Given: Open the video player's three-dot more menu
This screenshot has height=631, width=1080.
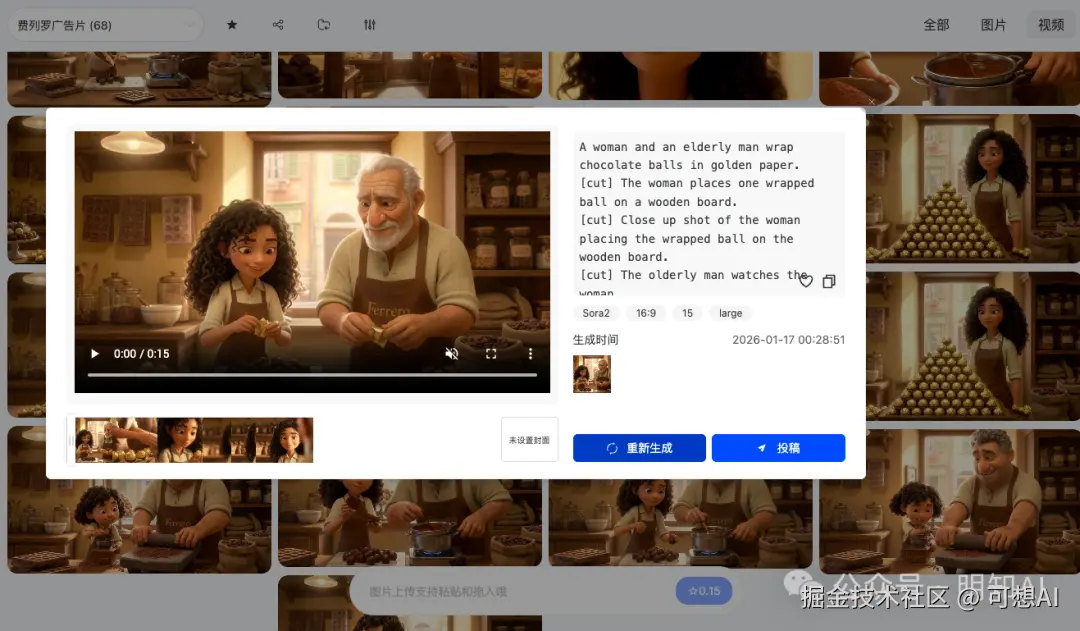Looking at the screenshot, I should click(x=530, y=353).
